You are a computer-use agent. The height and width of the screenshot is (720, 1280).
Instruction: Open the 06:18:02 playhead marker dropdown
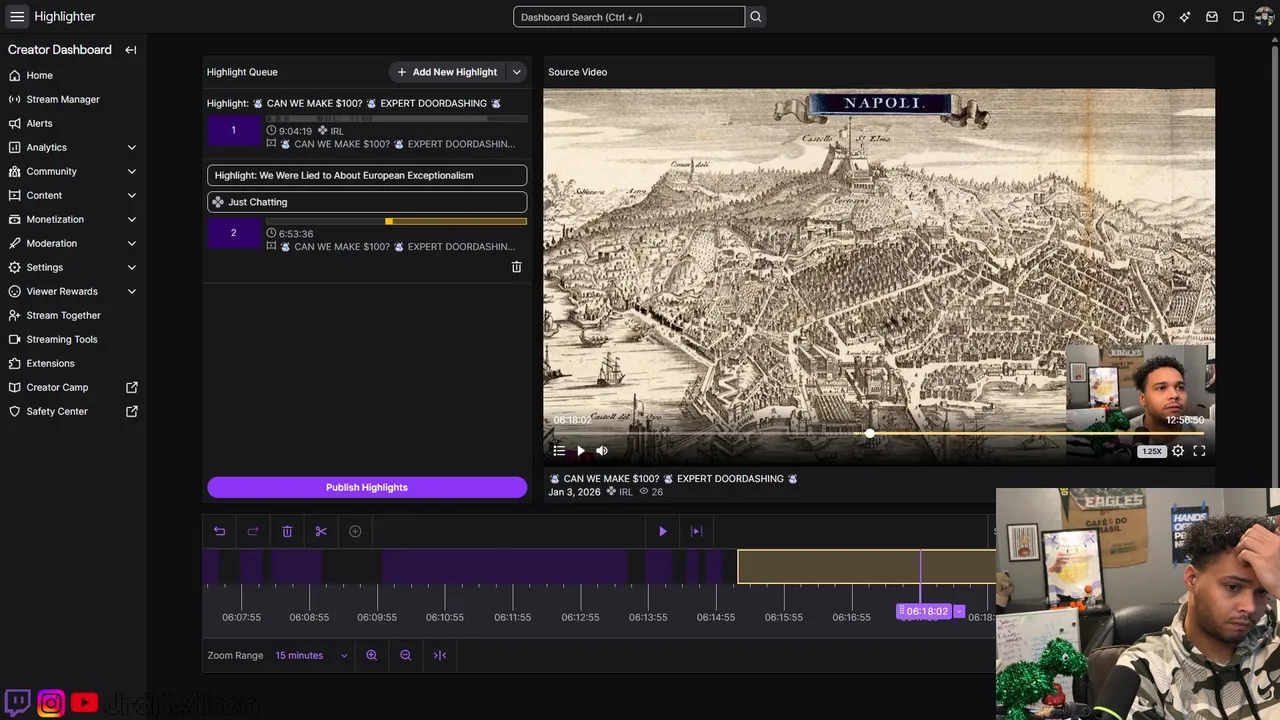pyautogui.click(x=959, y=611)
